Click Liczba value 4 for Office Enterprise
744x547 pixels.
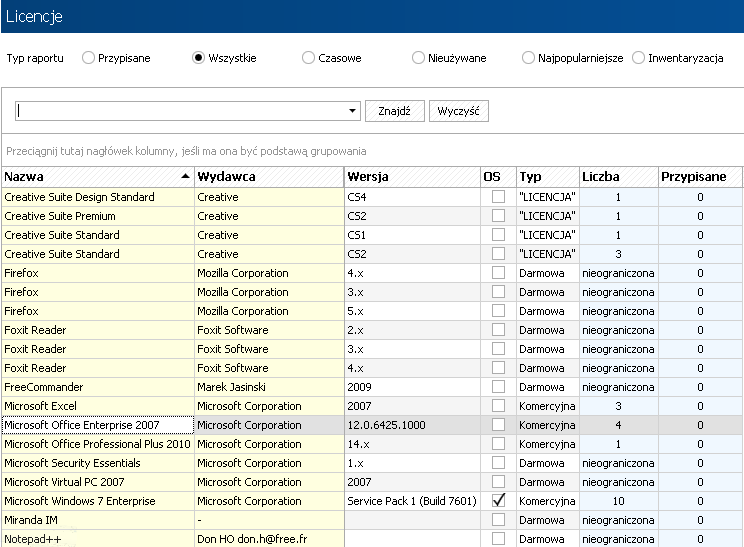click(x=619, y=425)
